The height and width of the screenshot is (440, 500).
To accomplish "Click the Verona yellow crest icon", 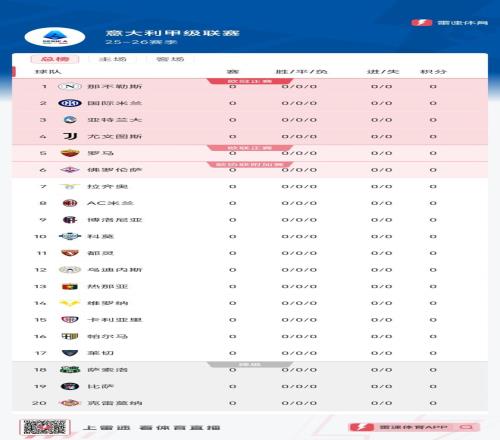I will coord(70,303).
